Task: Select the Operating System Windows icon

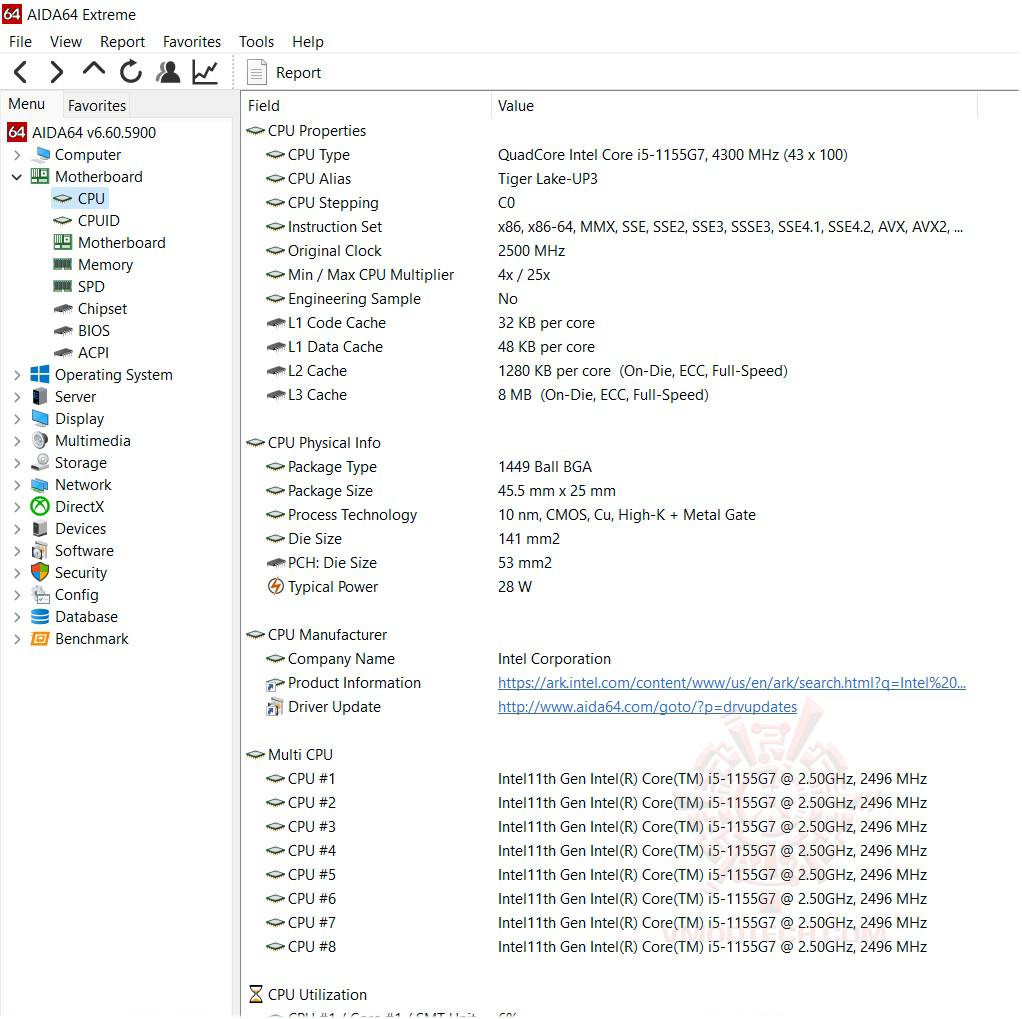Action: 40,374
